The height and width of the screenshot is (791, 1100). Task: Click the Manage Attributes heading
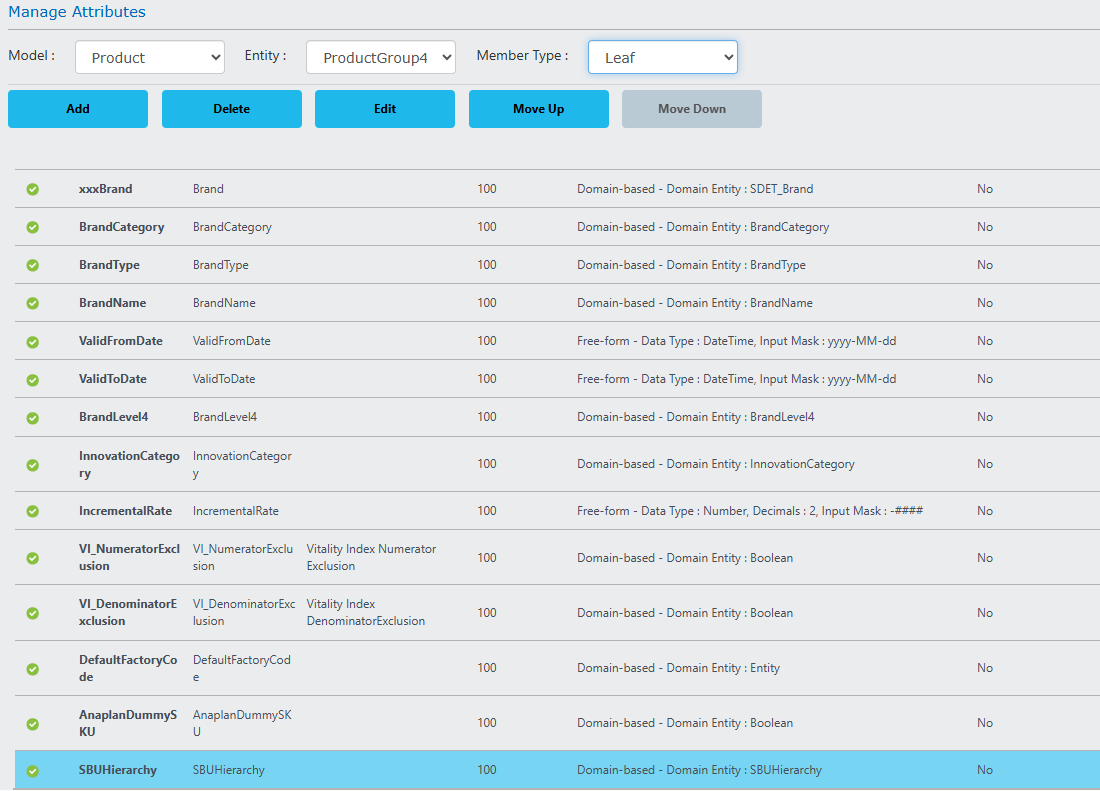click(77, 12)
